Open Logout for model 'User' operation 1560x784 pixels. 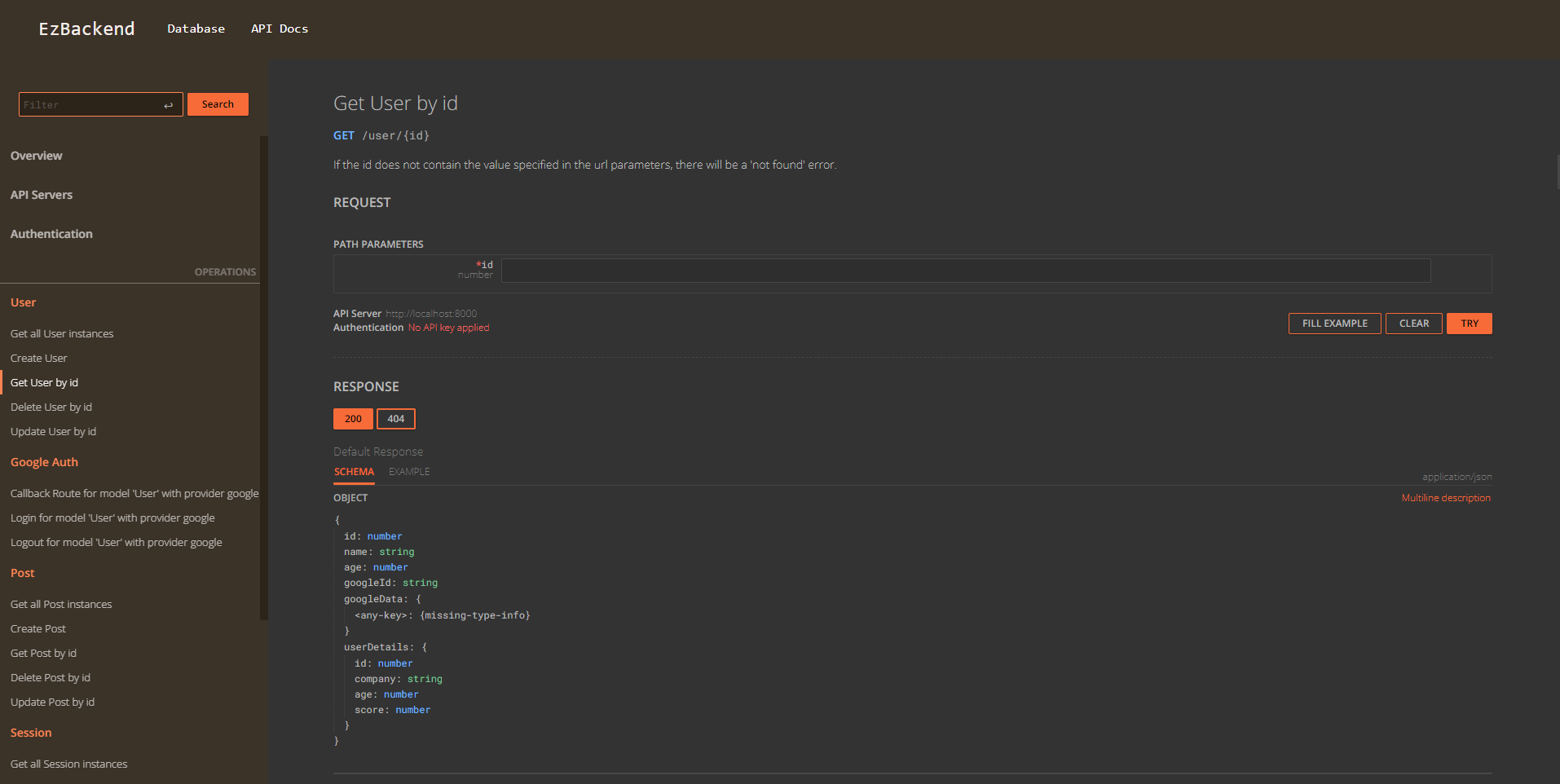pyautogui.click(x=117, y=542)
